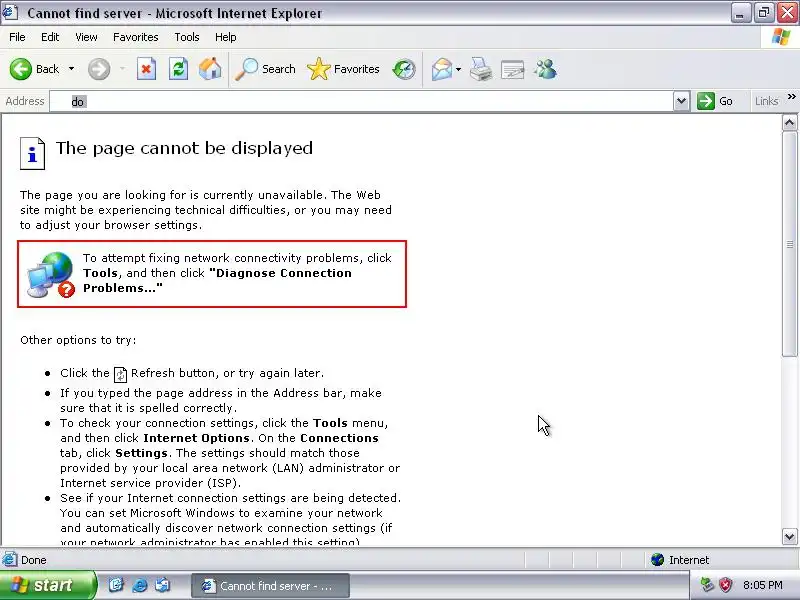The image size is (800, 600).
Task: Open the File menu
Action: (17, 37)
